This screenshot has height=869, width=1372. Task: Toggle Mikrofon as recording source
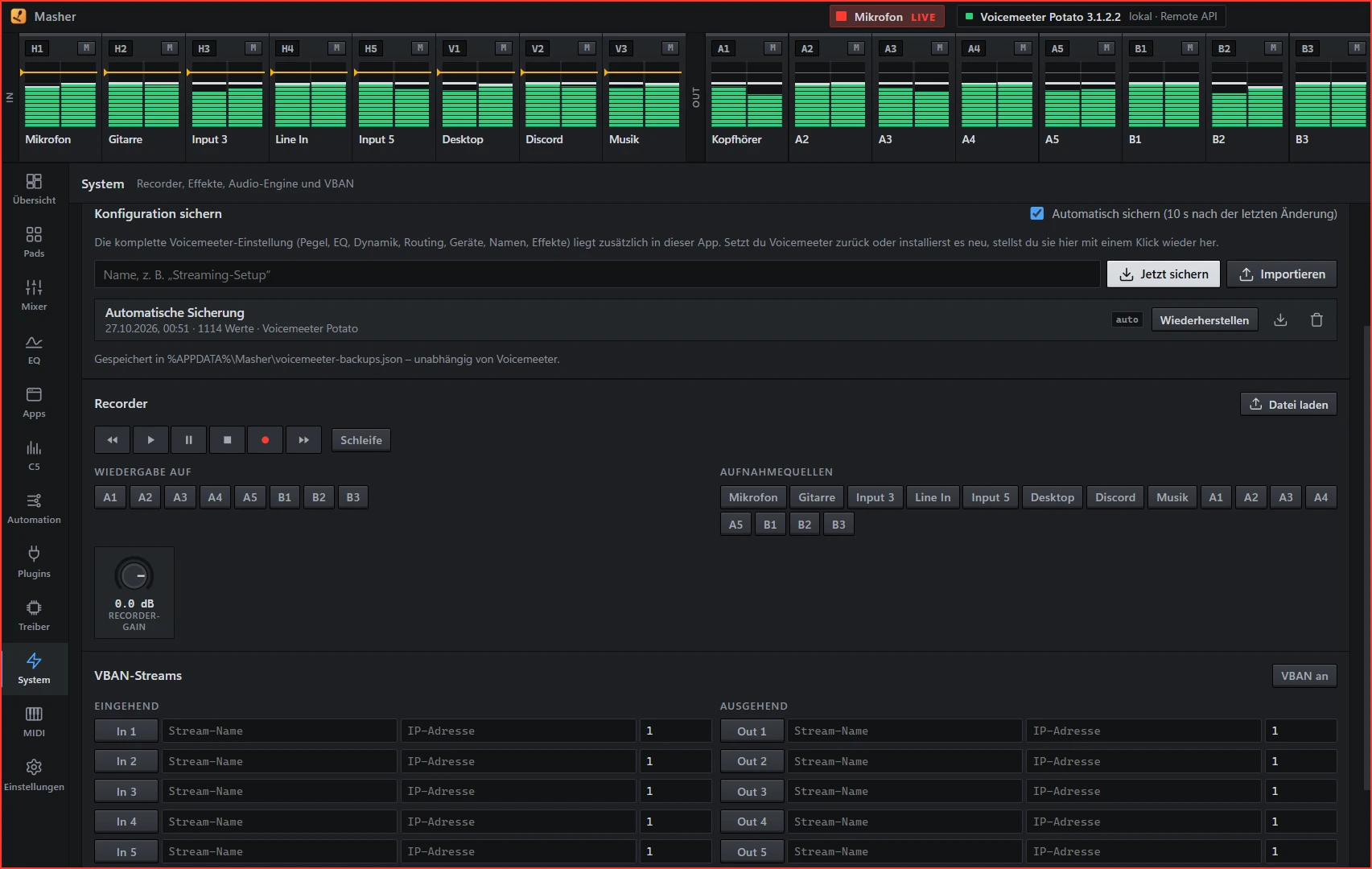[x=753, y=497]
